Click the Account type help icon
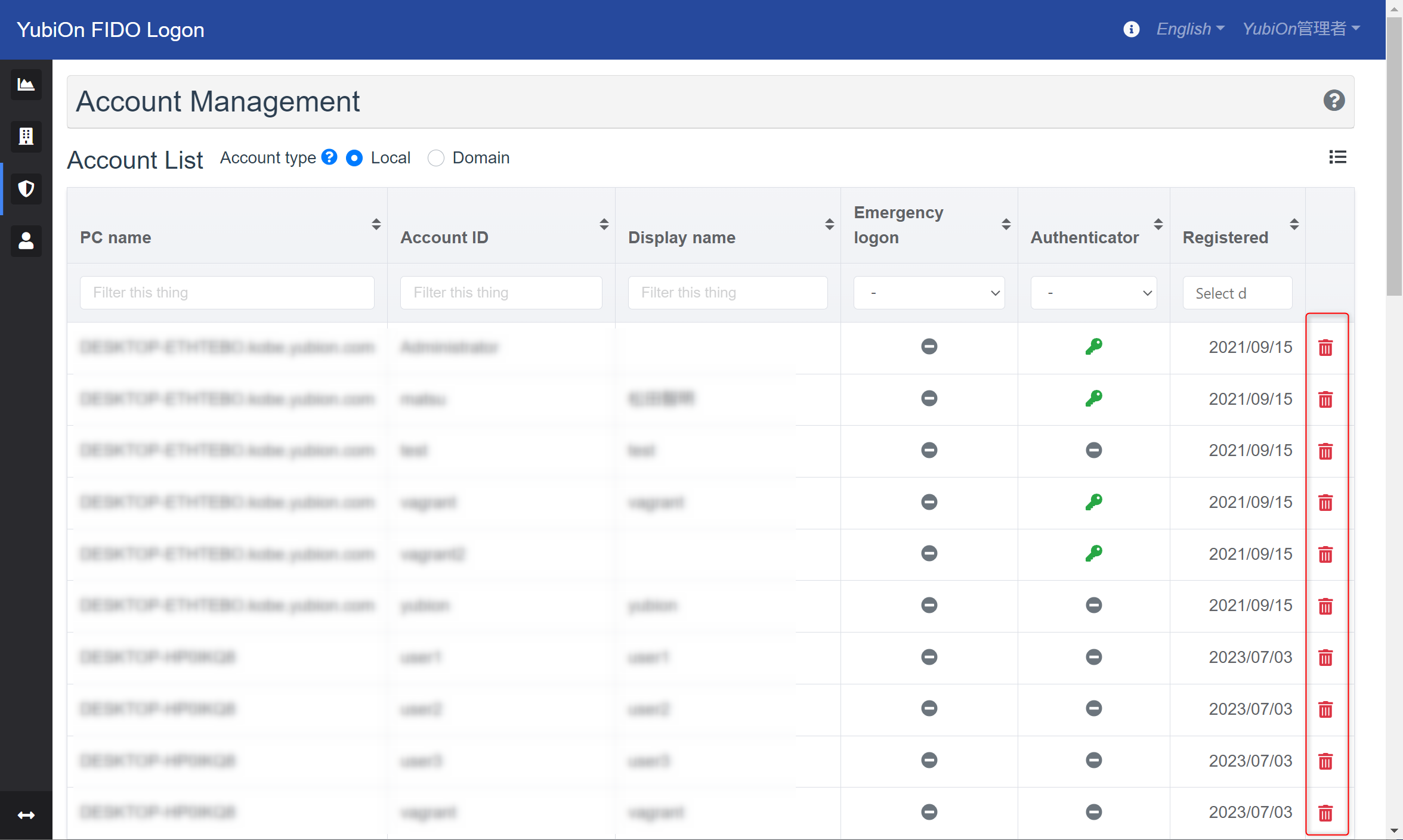The width and height of the screenshot is (1403, 840). 329,157
